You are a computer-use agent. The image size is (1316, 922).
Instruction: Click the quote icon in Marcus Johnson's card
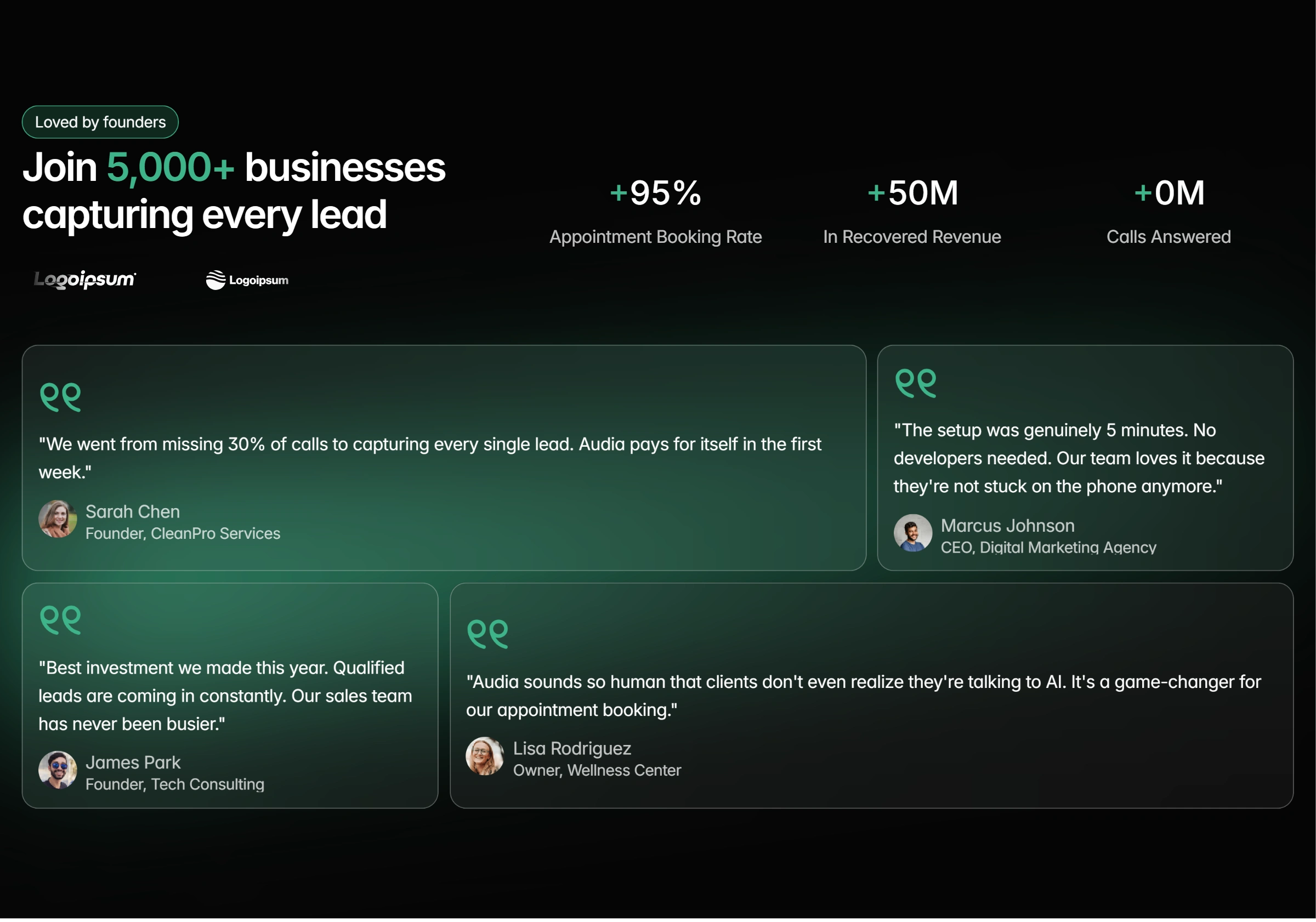(x=915, y=383)
